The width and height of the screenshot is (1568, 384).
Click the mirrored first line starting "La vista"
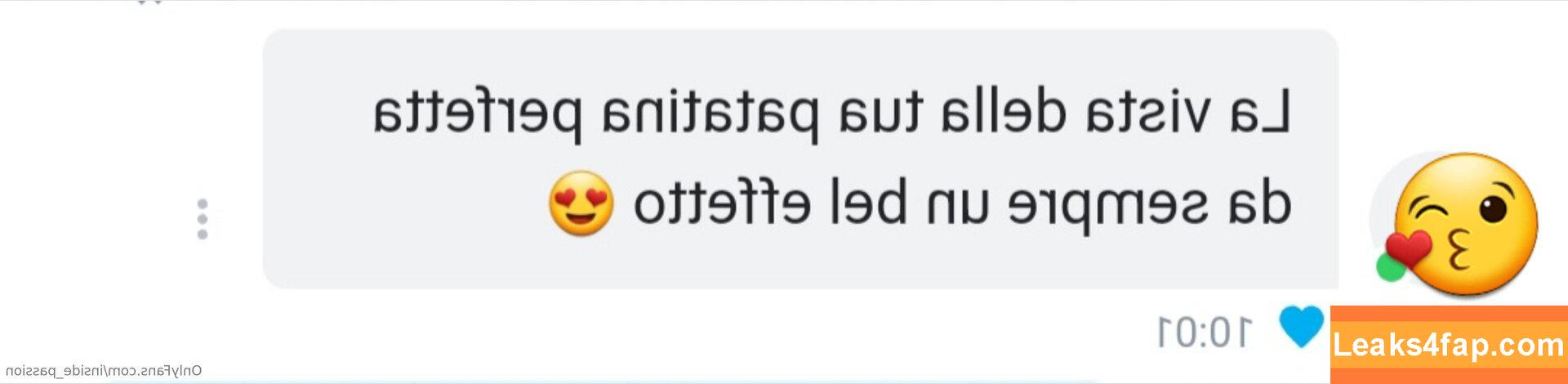(831, 114)
